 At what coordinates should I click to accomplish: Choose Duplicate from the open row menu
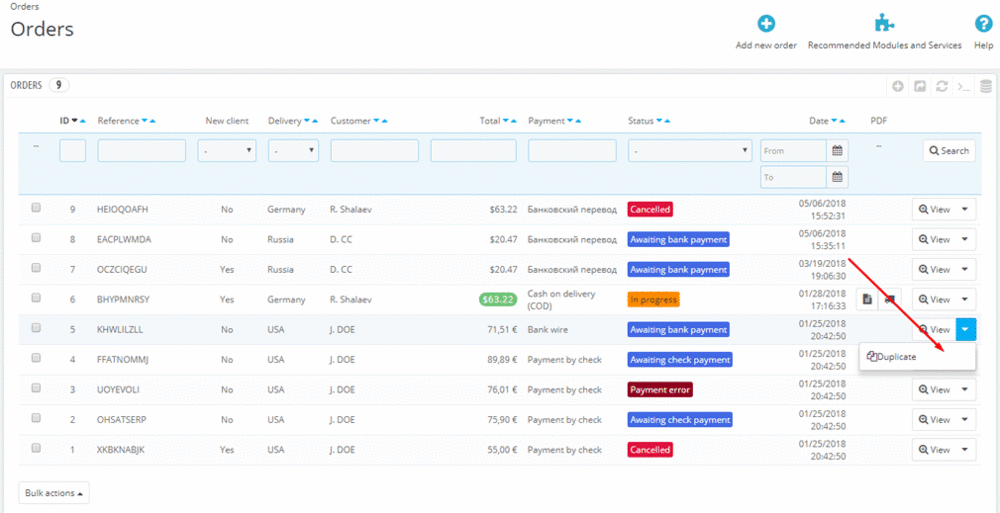(x=892, y=357)
